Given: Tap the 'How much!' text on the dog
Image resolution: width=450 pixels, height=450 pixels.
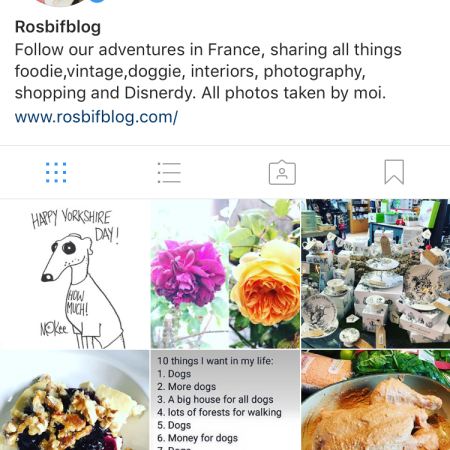Looking at the screenshot, I should 77,303.
